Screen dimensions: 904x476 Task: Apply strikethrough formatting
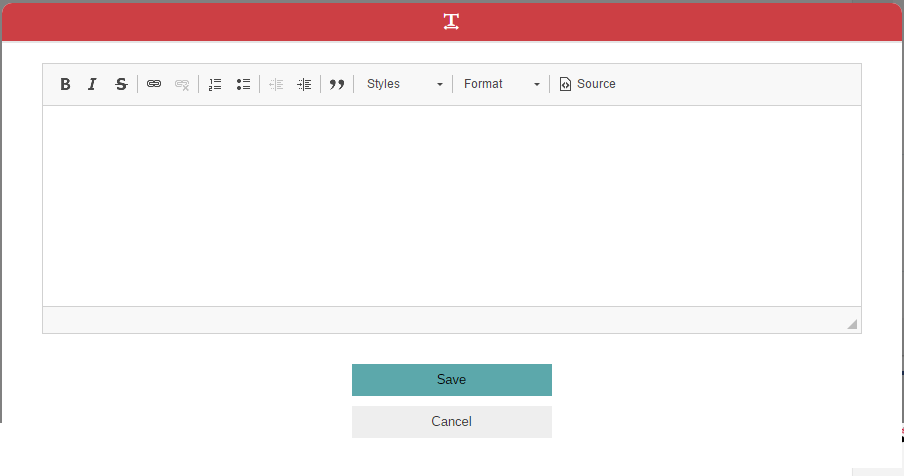click(121, 84)
